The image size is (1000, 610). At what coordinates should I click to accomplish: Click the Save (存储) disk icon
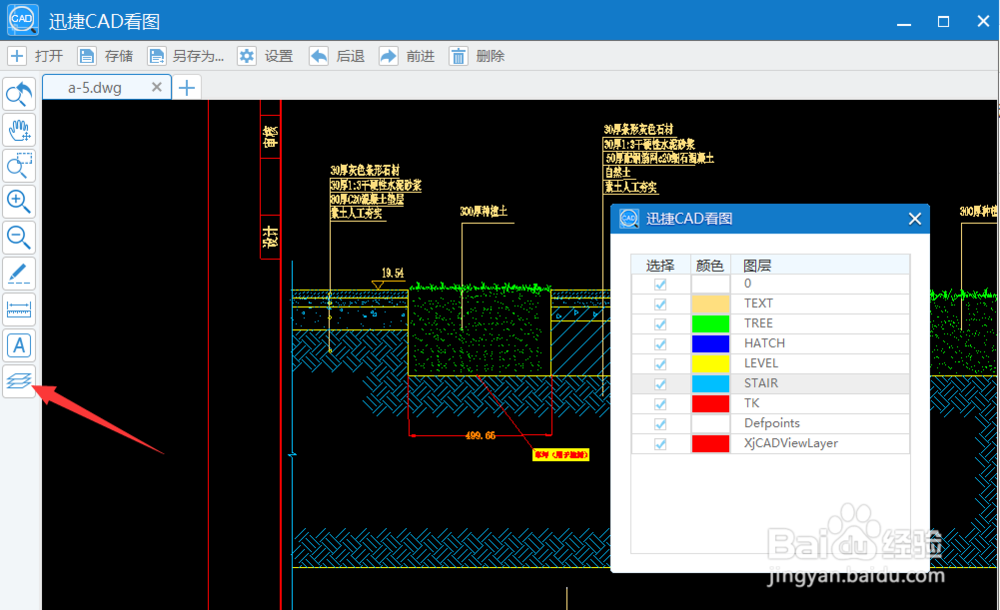(87, 56)
